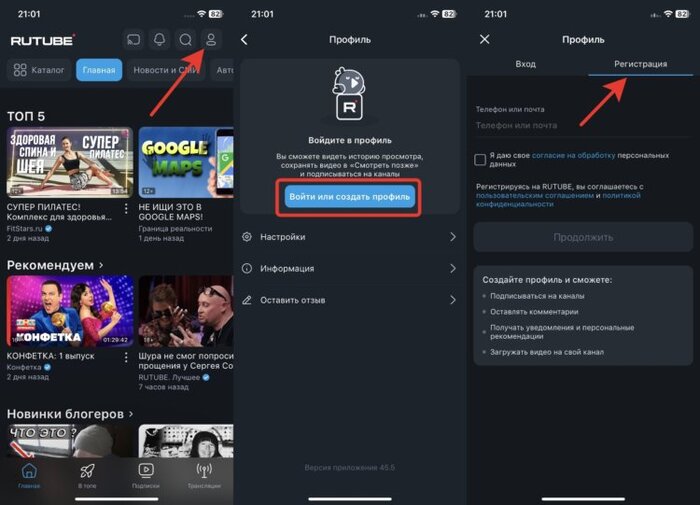
Task: Open the Google Maps video thumbnail
Action: point(186,162)
